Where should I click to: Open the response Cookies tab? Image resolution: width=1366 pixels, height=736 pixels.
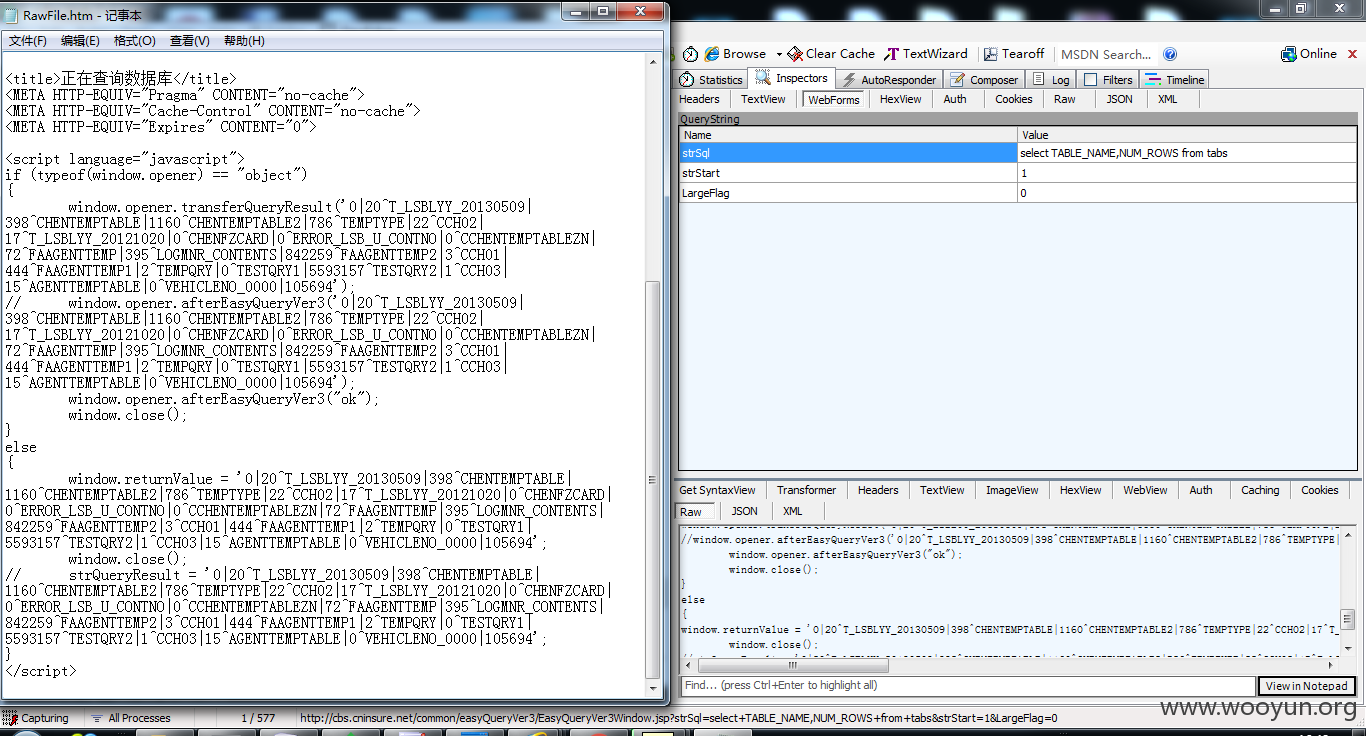point(1319,490)
